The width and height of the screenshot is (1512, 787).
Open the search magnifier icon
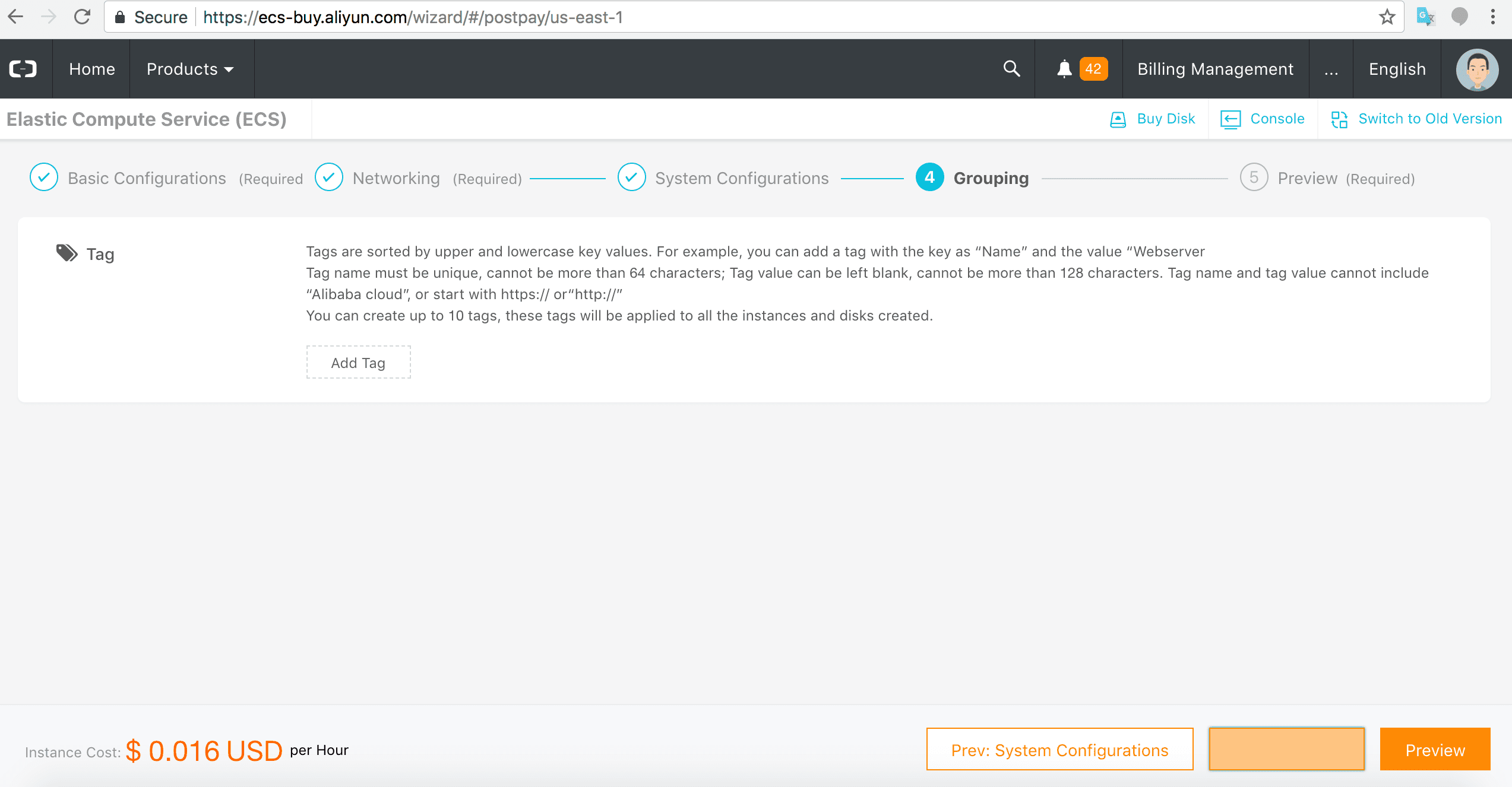(x=1011, y=69)
